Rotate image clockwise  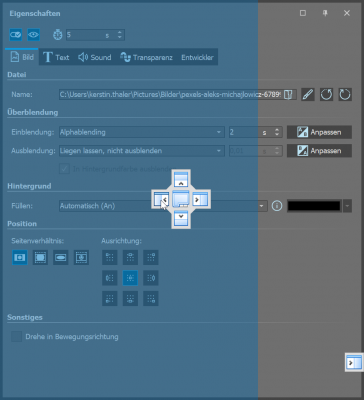tap(345, 95)
